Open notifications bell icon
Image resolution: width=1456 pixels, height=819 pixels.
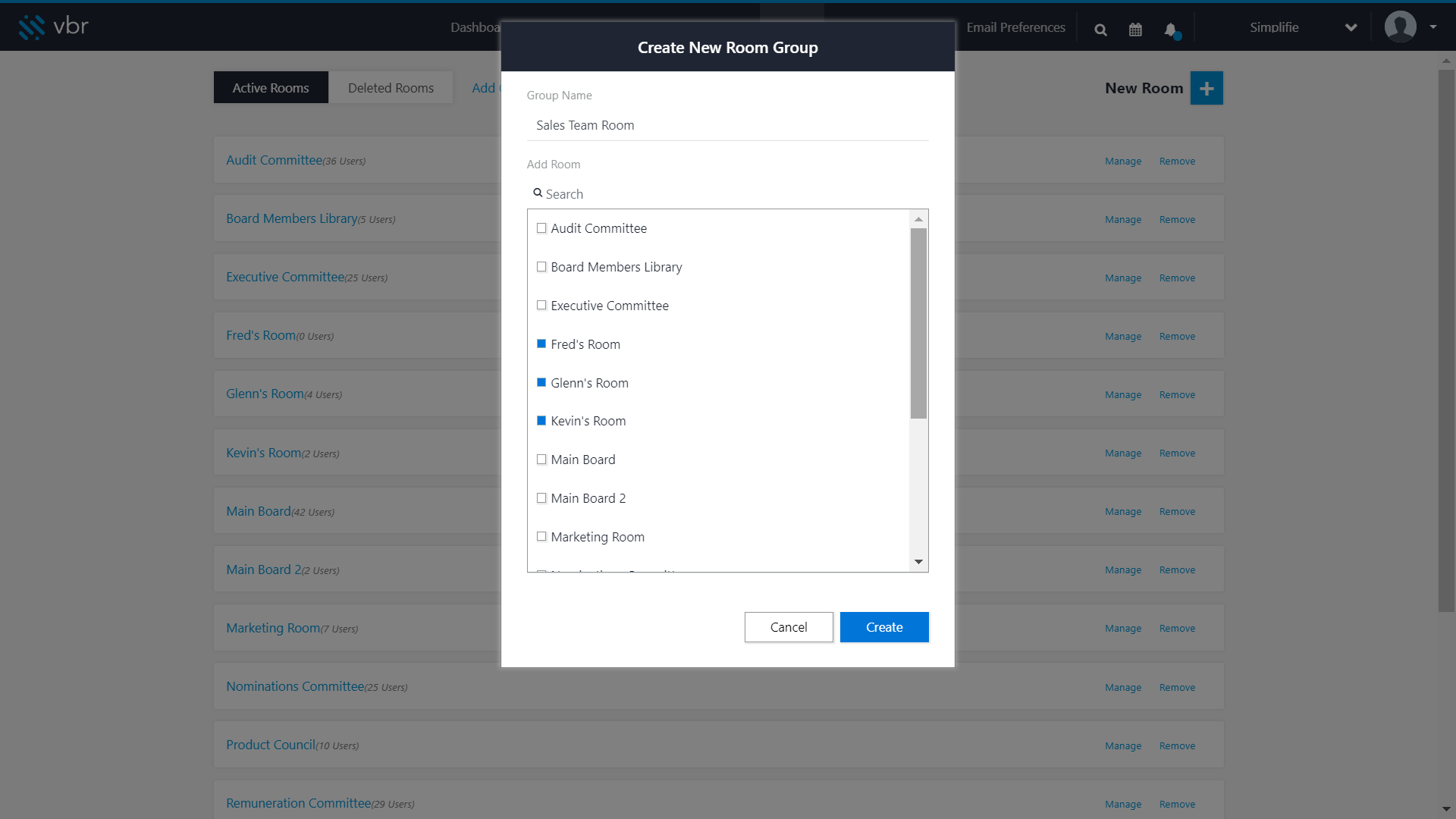[1171, 30]
